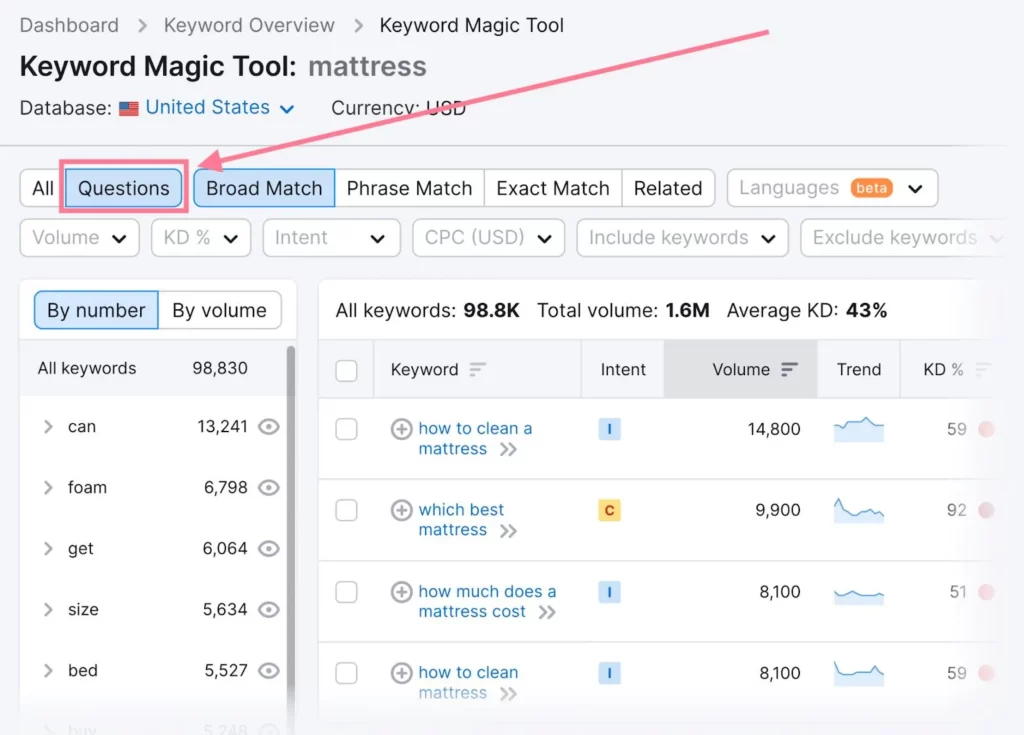Select the Questions tab
Viewport: 1024px width, 735px height.
[123, 188]
